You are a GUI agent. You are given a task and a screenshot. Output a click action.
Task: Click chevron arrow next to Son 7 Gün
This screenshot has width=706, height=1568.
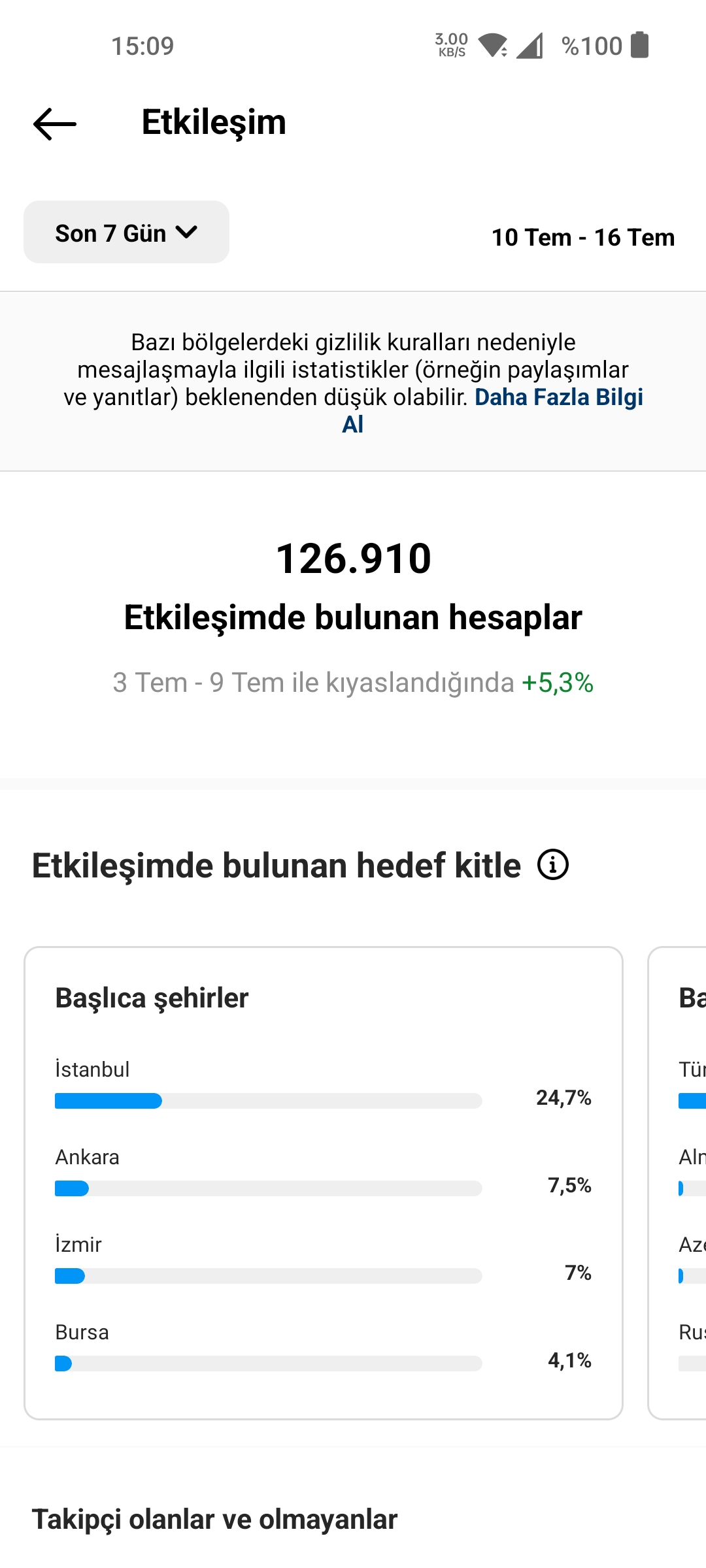point(186,232)
